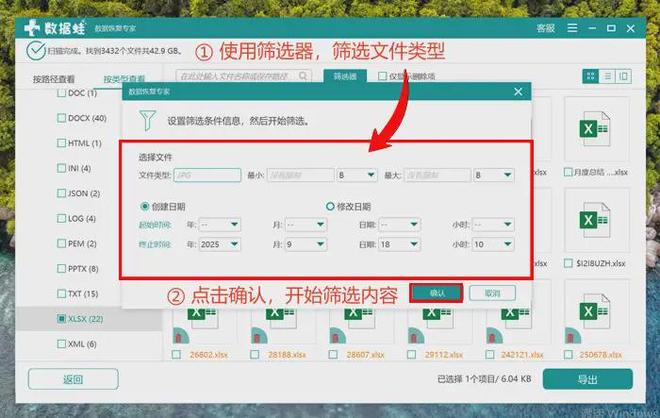Check the 26802.xlsx file checkbox

coord(176,355)
